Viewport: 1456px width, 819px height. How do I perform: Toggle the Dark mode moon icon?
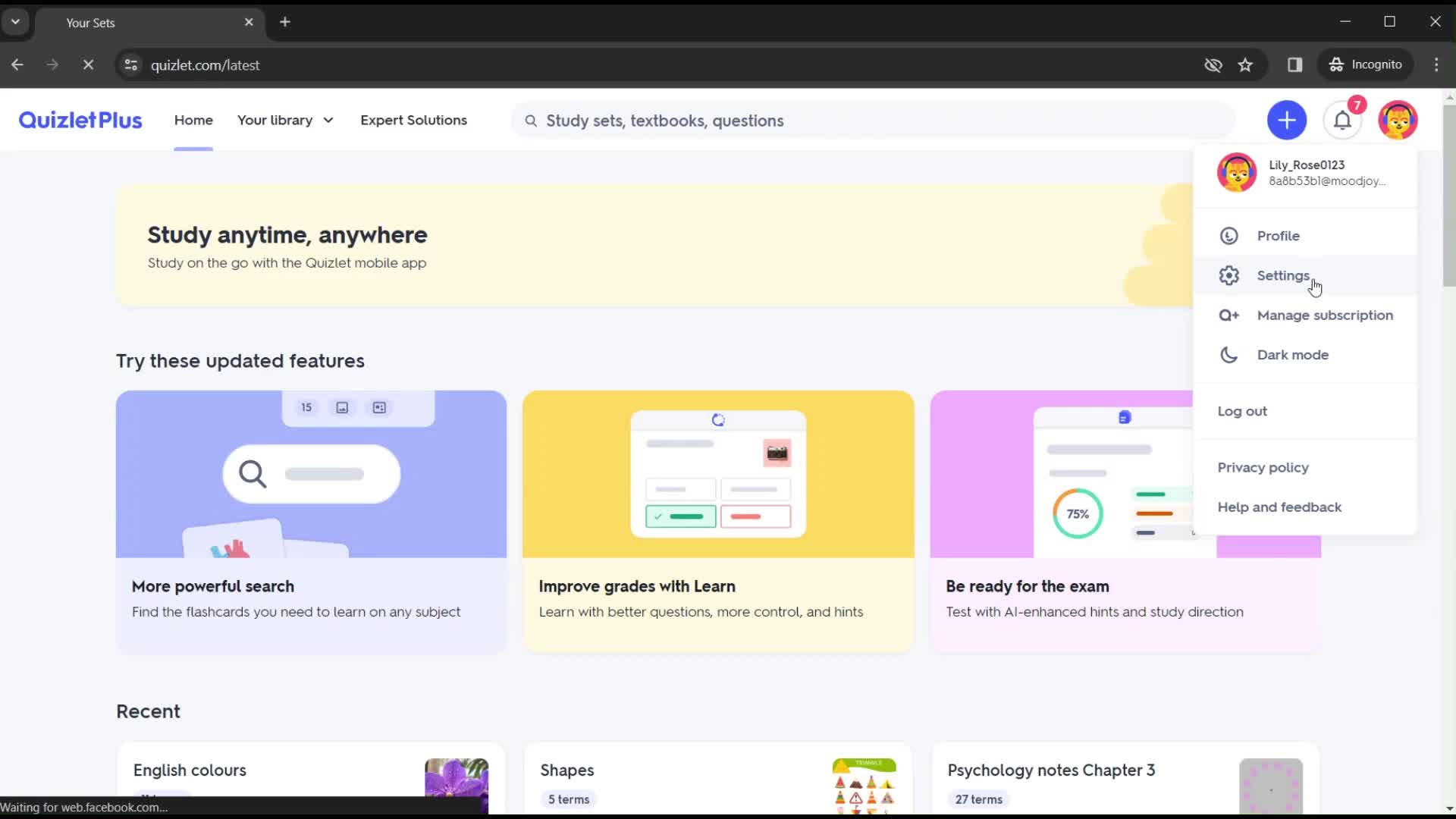1229,354
